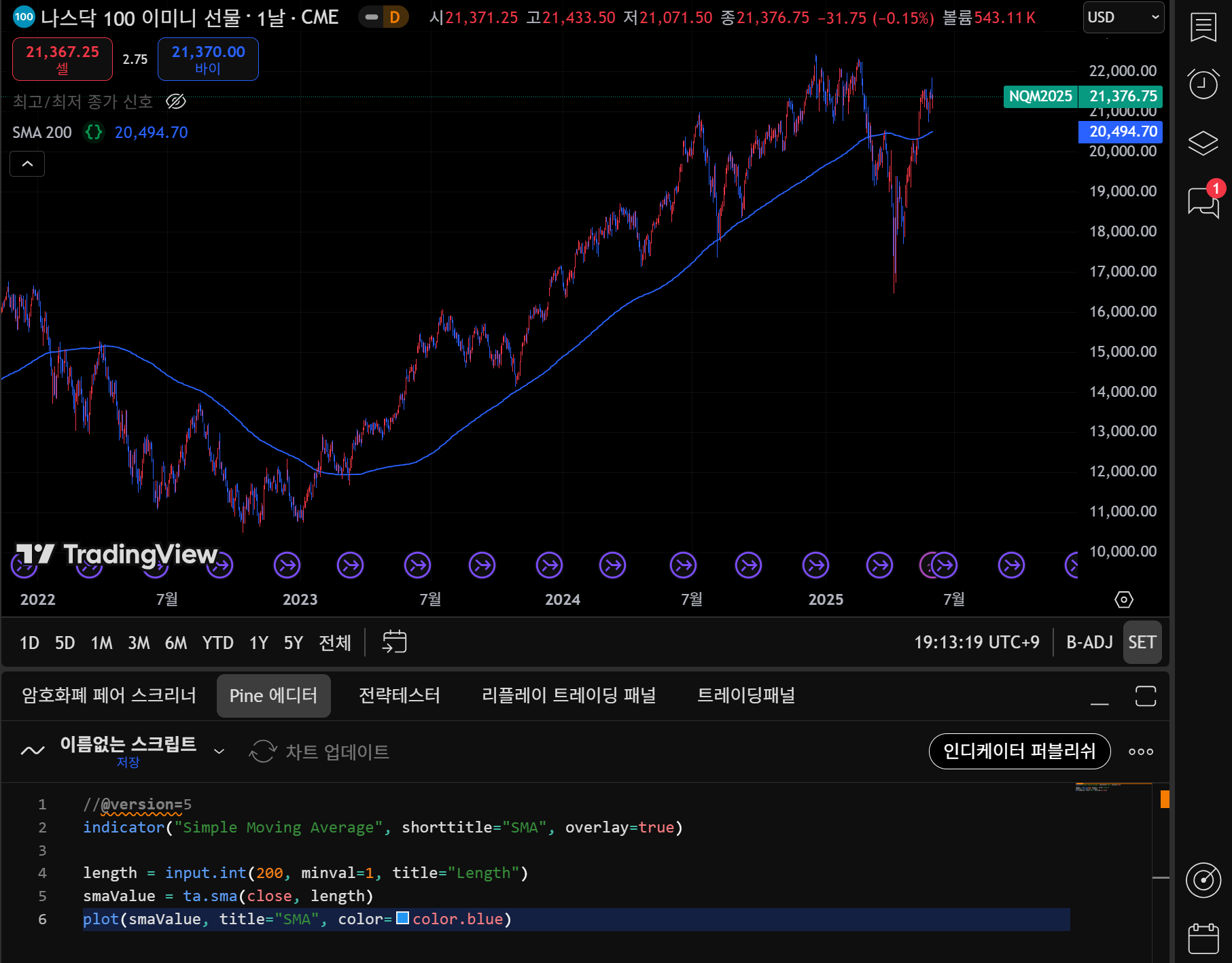The height and width of the screenshot is (963, 1232).
Task: Click the rollover marker below 2024
Action: click(549, 565)
